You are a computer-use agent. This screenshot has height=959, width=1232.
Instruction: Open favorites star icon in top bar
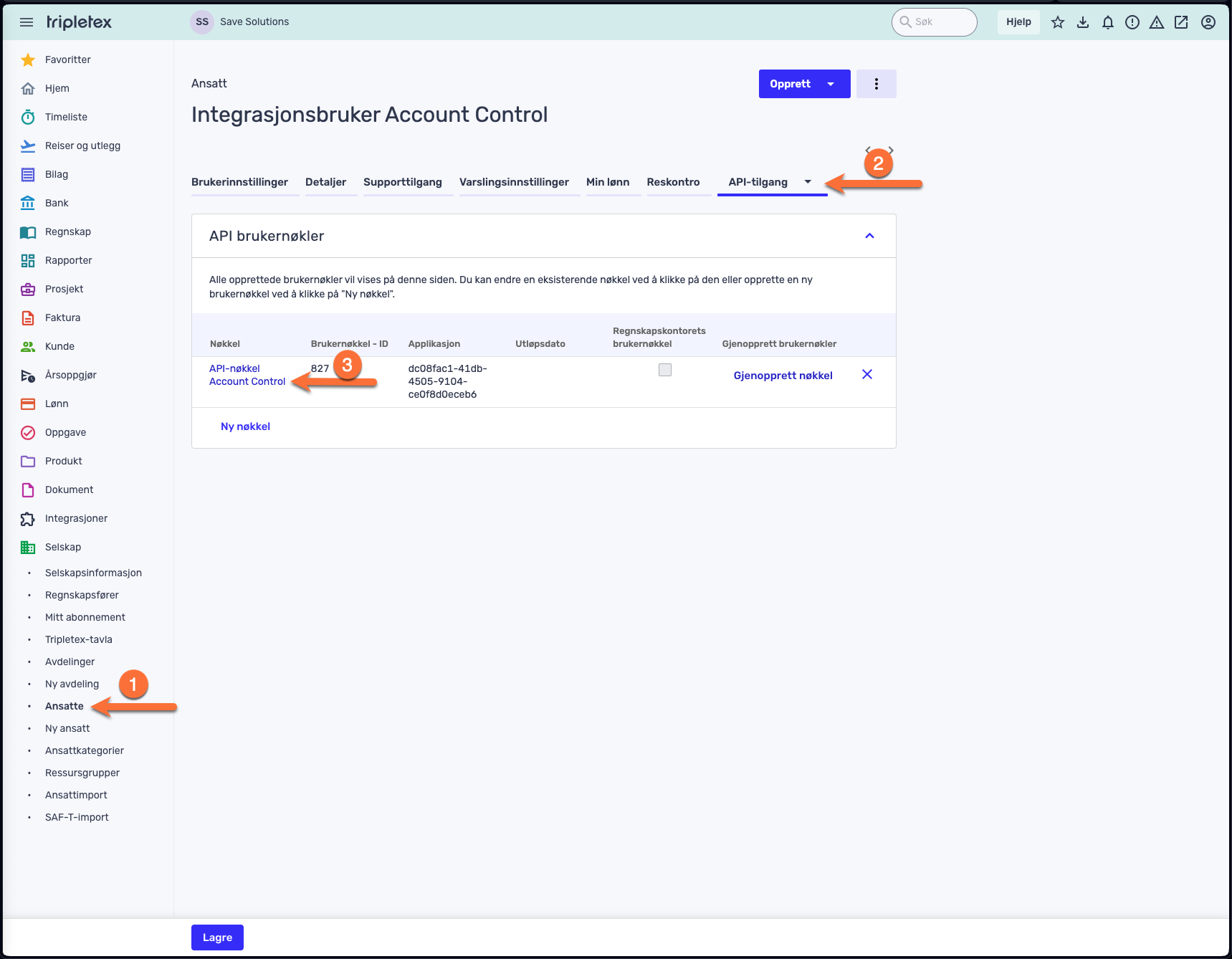(1058, 22)
